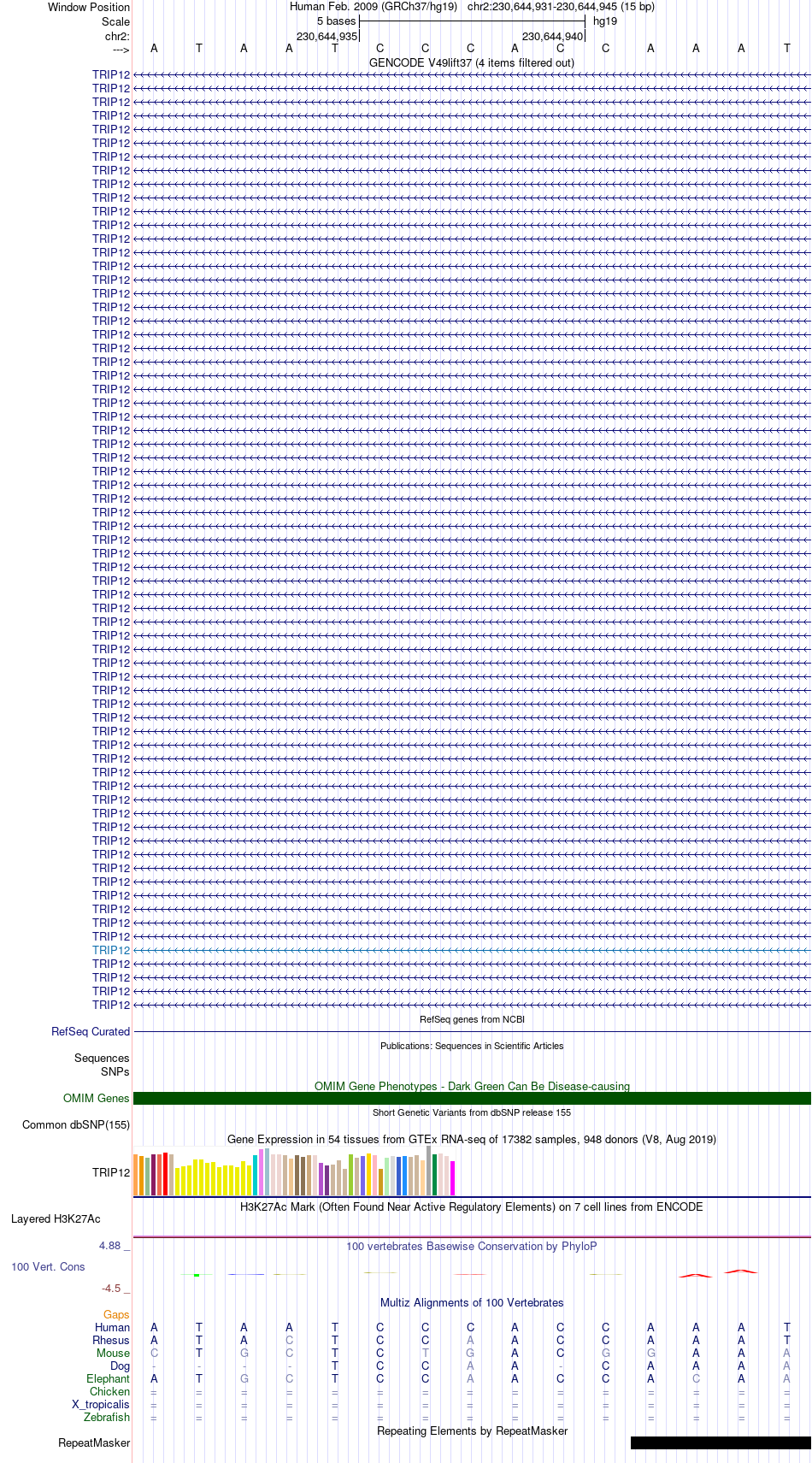Click the Common dbSNP(155) track label
The width and height of the screenshot is (812, 1463).
76,1124
